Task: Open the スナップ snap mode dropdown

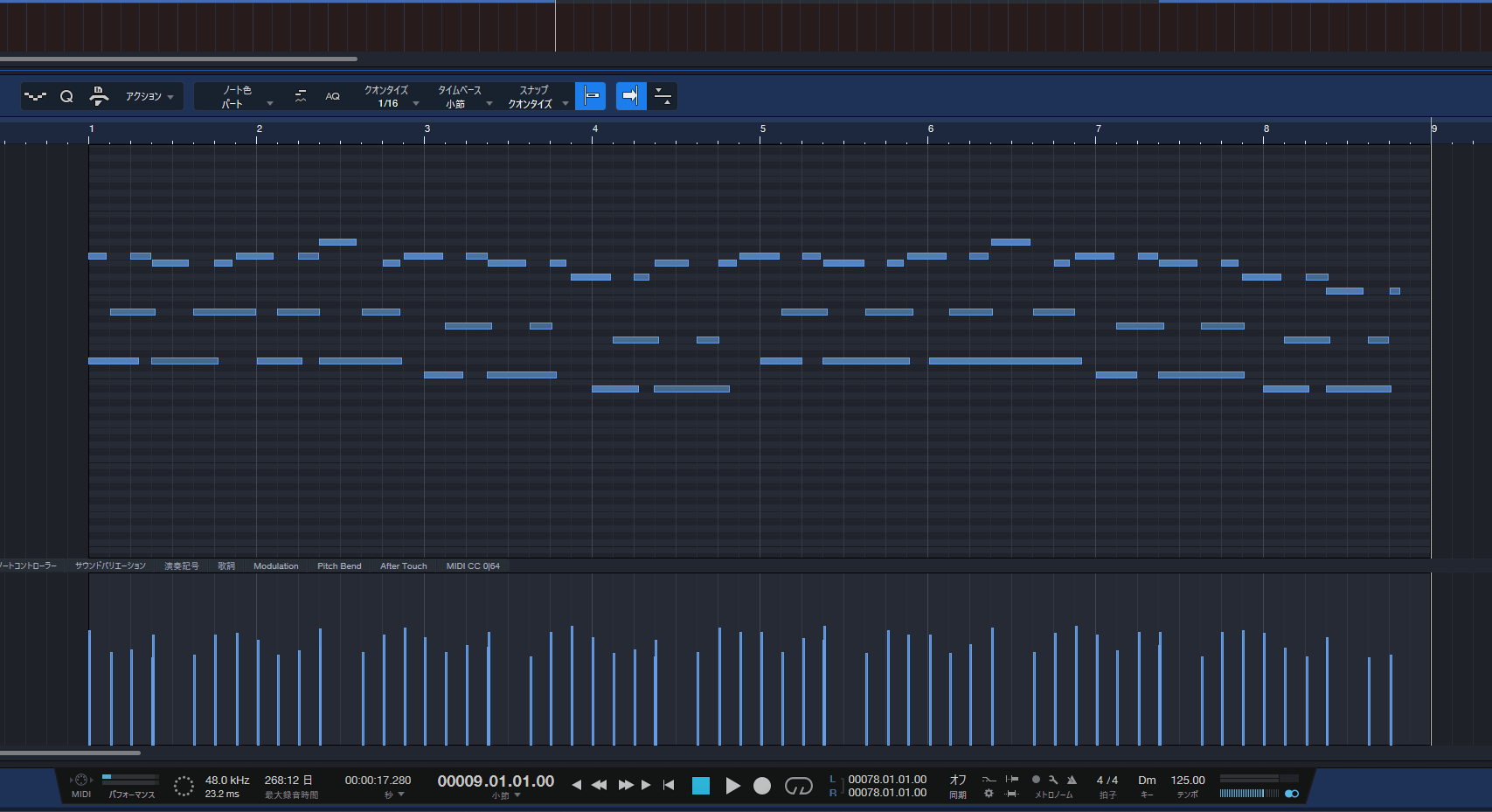Action: [x=538, y=96]
